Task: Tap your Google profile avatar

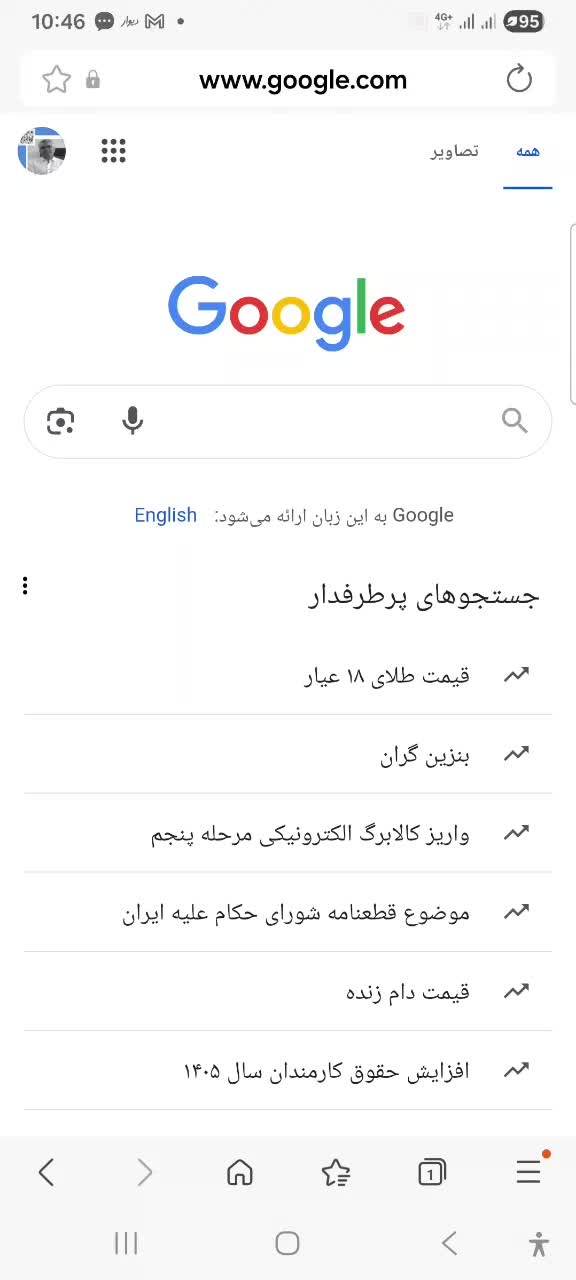Action: pos(42,150)
